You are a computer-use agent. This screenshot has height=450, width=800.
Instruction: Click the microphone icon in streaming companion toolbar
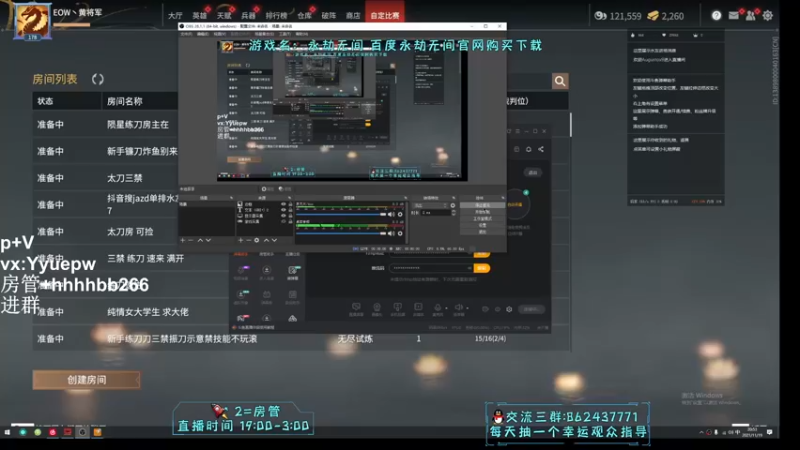tap(438, 308)
